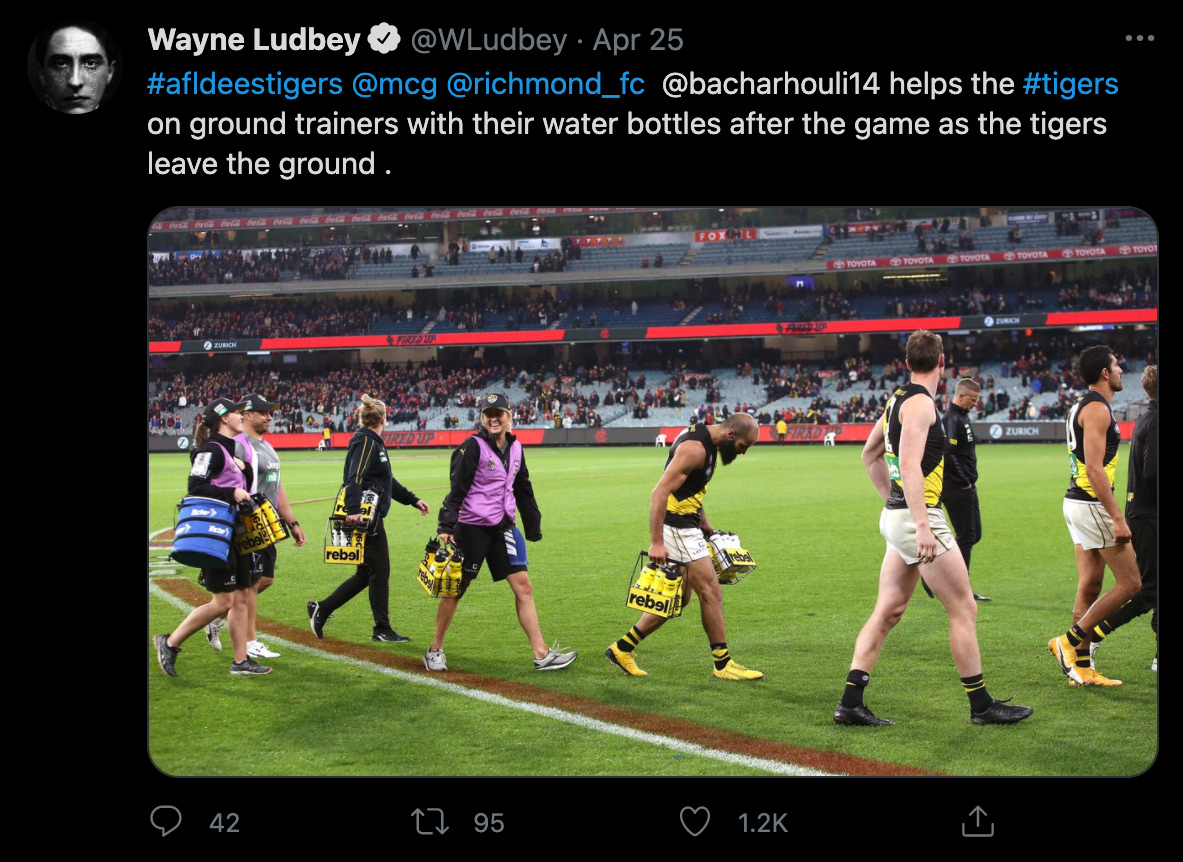1183x862 pixels.
Task: Follow the #afldeestigers hashtag
Action: pyautogui.click(x=245, y=84)
